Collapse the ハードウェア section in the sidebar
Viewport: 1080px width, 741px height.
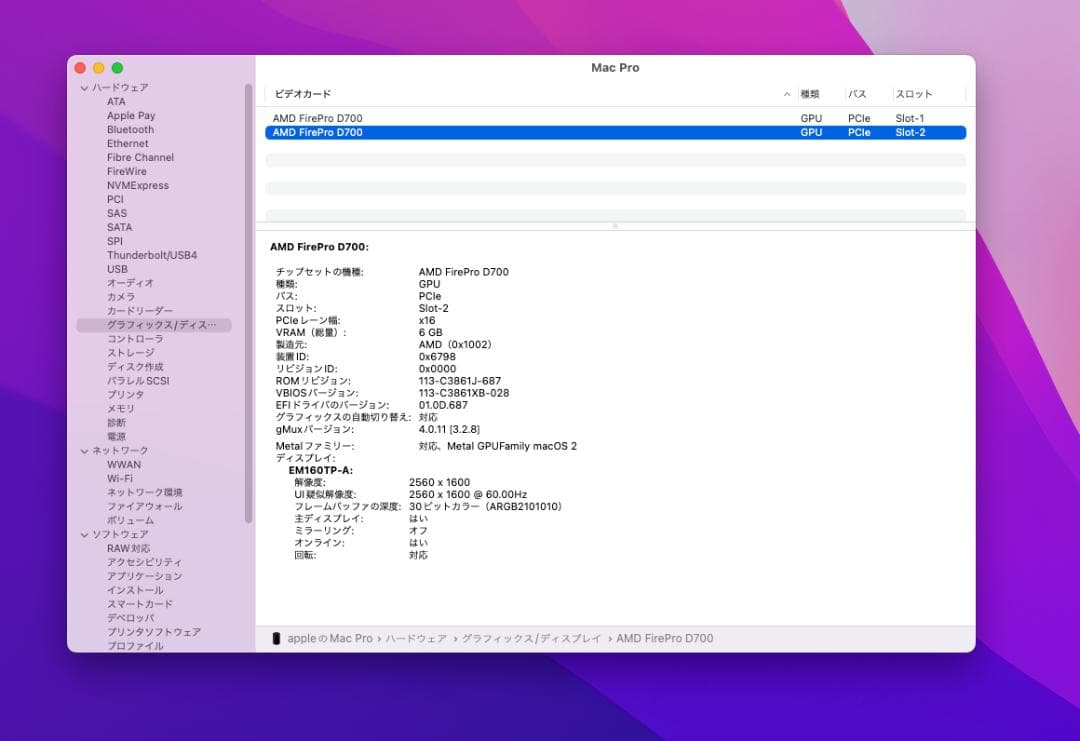[85, 87]
